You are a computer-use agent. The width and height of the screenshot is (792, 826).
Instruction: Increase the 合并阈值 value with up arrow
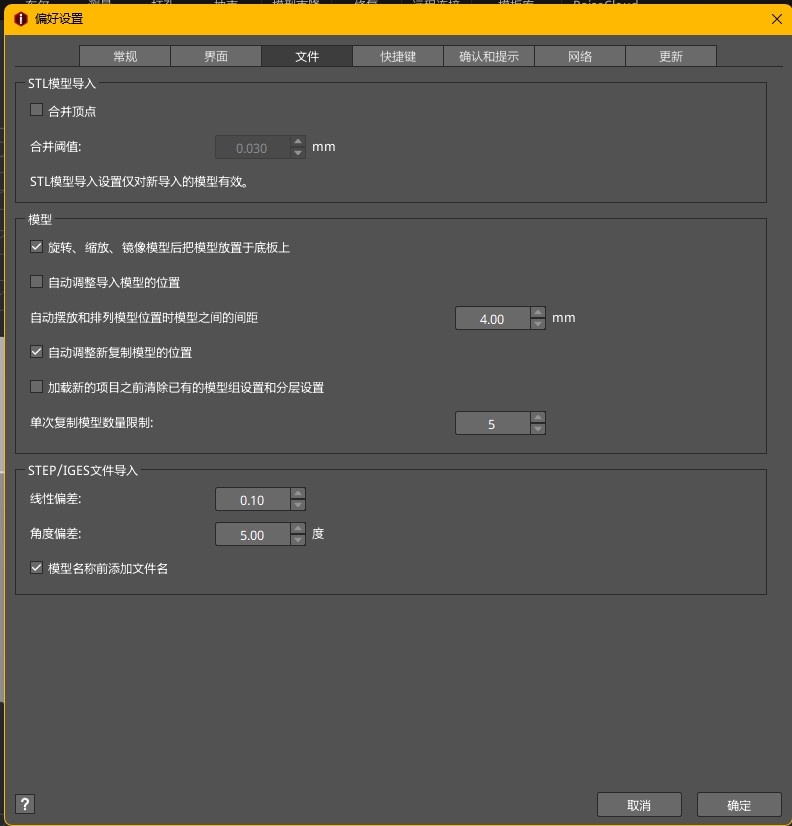(298, 142)
